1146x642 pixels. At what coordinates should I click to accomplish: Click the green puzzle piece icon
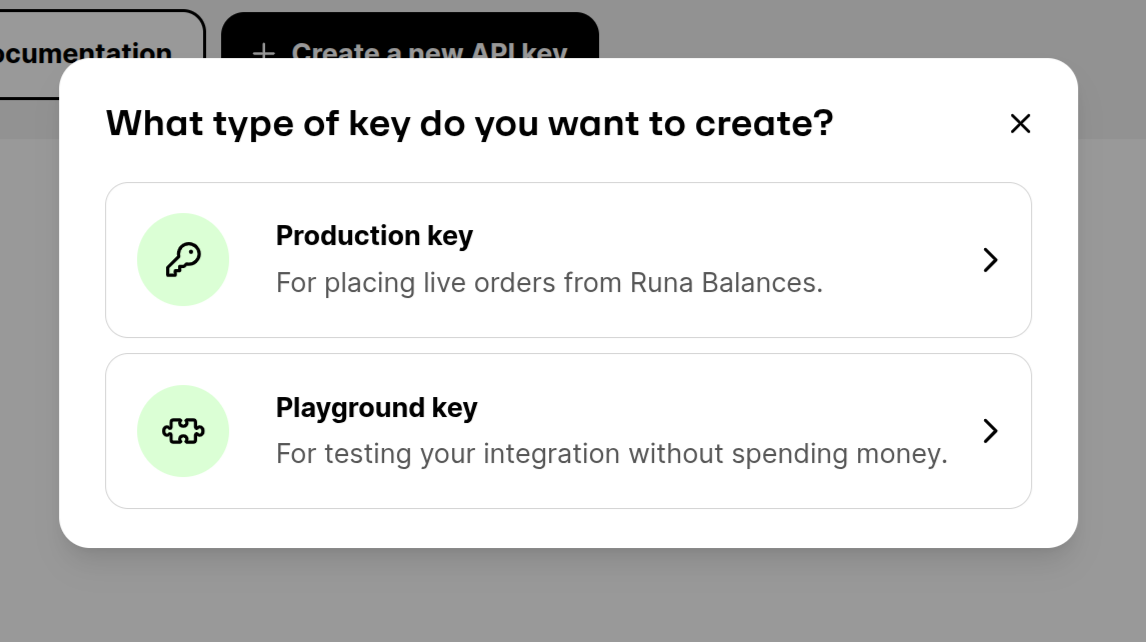coord(183,431)
